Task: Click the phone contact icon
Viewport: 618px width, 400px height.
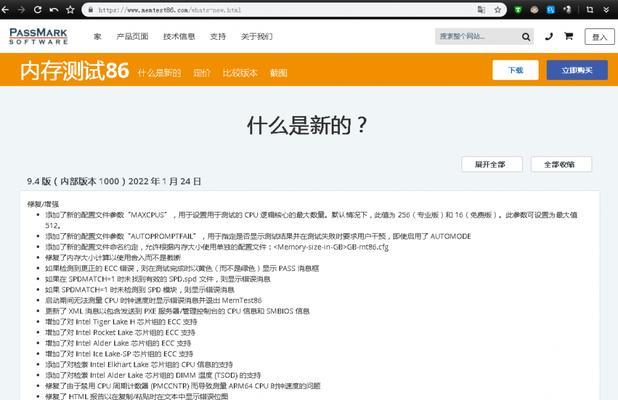Action: pos(549,36)
